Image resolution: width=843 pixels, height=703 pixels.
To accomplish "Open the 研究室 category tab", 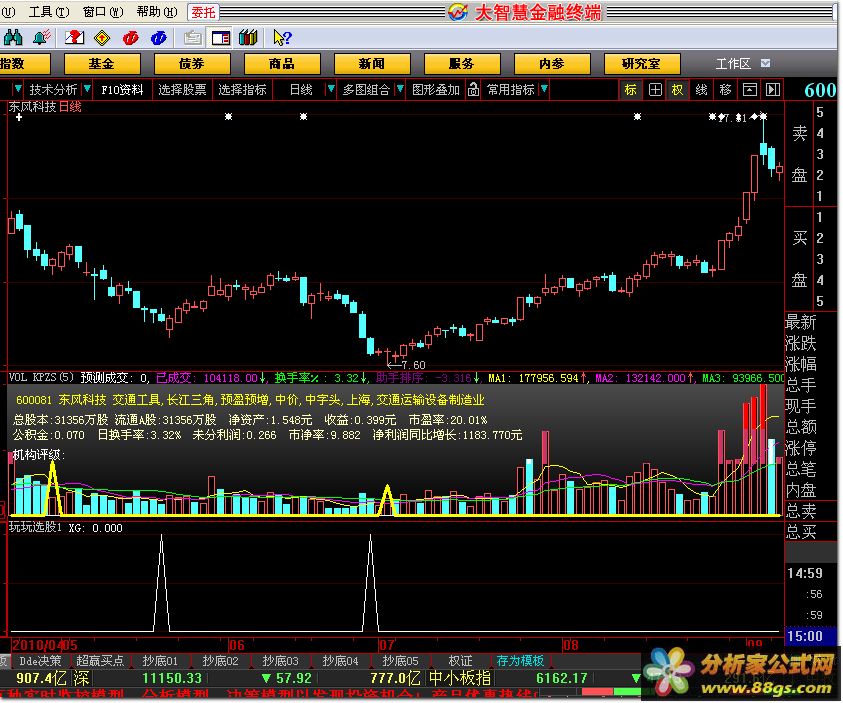I will [x=642, y=64].
